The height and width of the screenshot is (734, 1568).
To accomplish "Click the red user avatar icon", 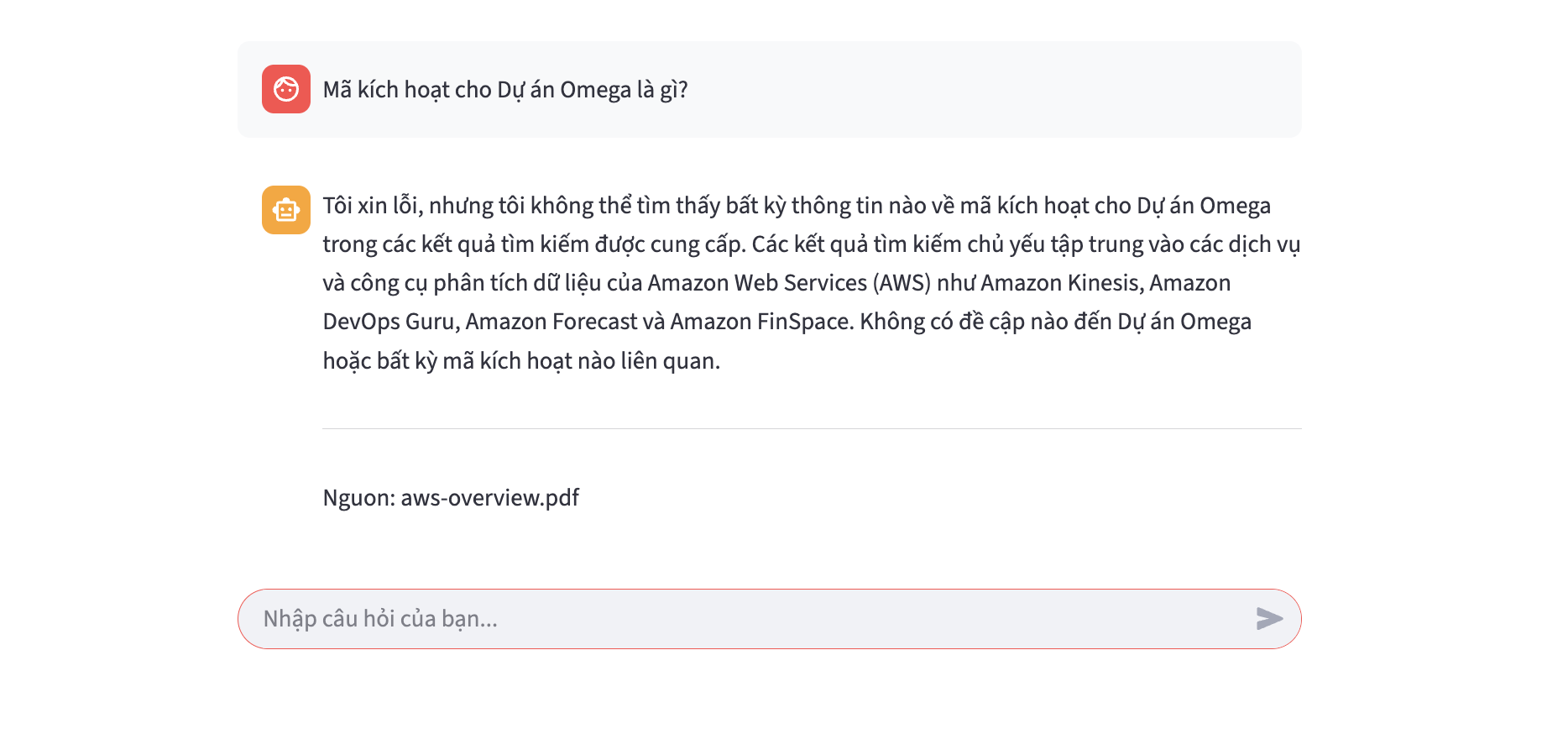I will click(286, 89).
